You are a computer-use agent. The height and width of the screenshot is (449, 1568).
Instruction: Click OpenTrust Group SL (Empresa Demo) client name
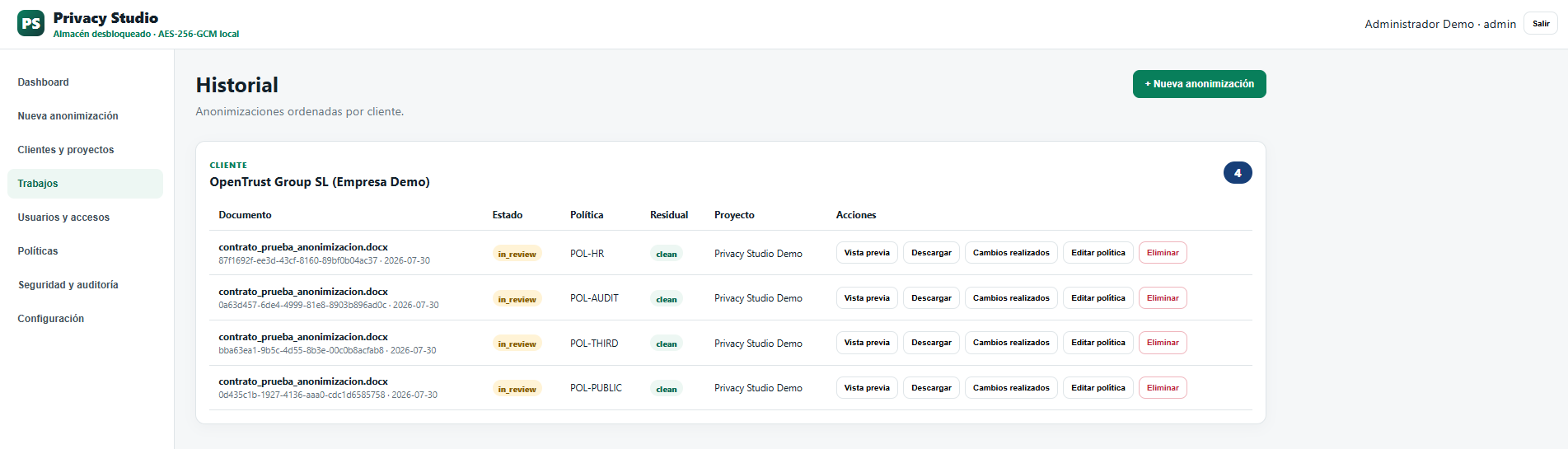click(x=320, y=182)
